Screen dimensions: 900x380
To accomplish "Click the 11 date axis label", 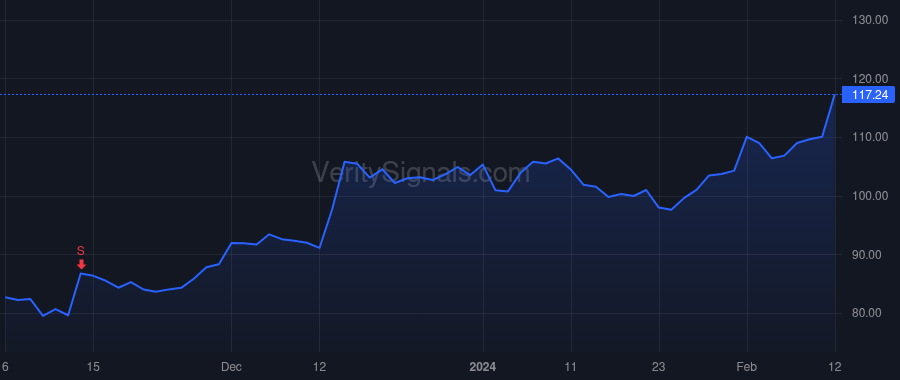I will tap(571, 366).
